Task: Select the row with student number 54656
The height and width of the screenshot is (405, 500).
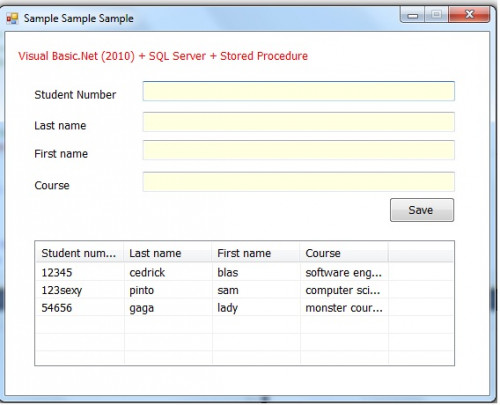Action: (x=244, y=308)
